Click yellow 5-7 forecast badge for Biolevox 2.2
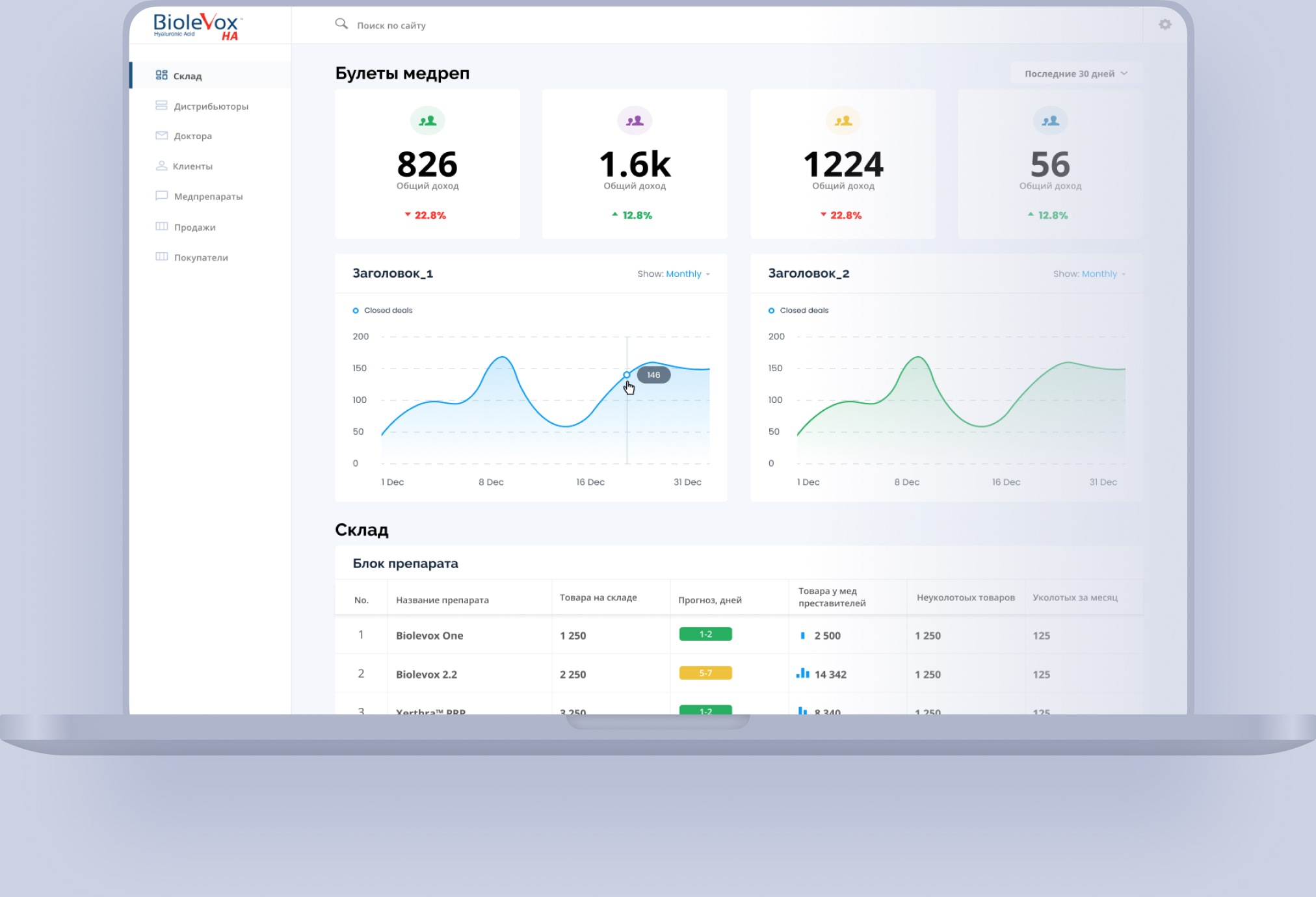Image resolution: width=1316 pixels, height=897 pixels. pyautogui.click(x=705, y=673)
